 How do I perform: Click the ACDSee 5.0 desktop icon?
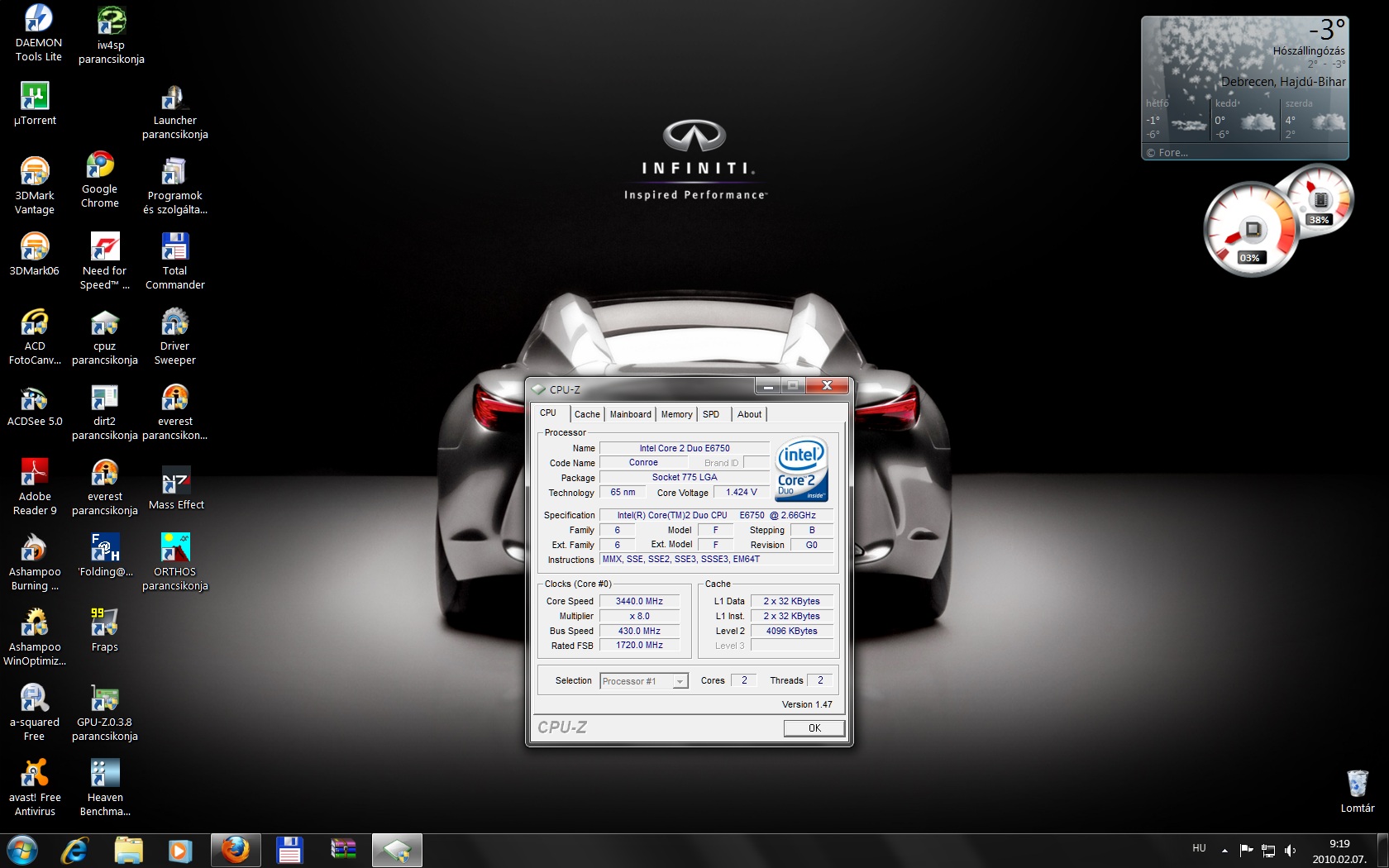pyautogui.click(x=35, y=405)
